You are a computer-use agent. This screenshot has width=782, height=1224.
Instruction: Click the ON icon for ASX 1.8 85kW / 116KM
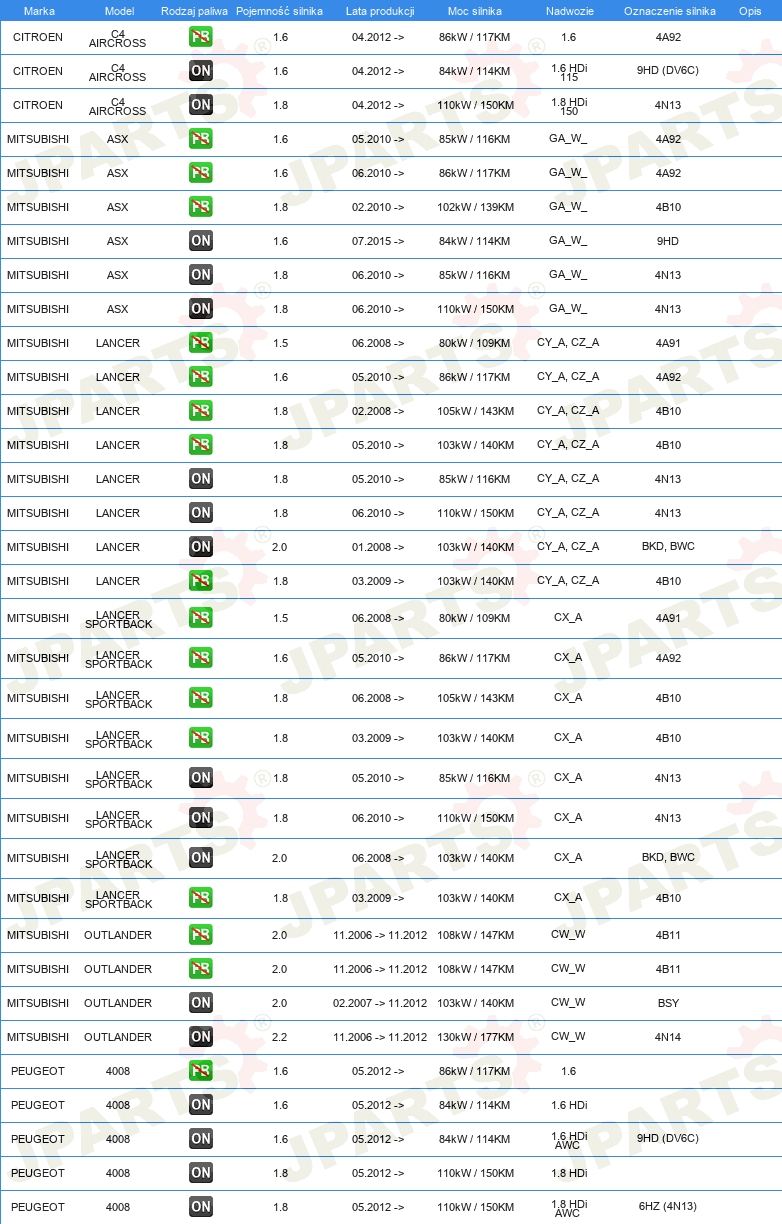click(x=201, y=275)
